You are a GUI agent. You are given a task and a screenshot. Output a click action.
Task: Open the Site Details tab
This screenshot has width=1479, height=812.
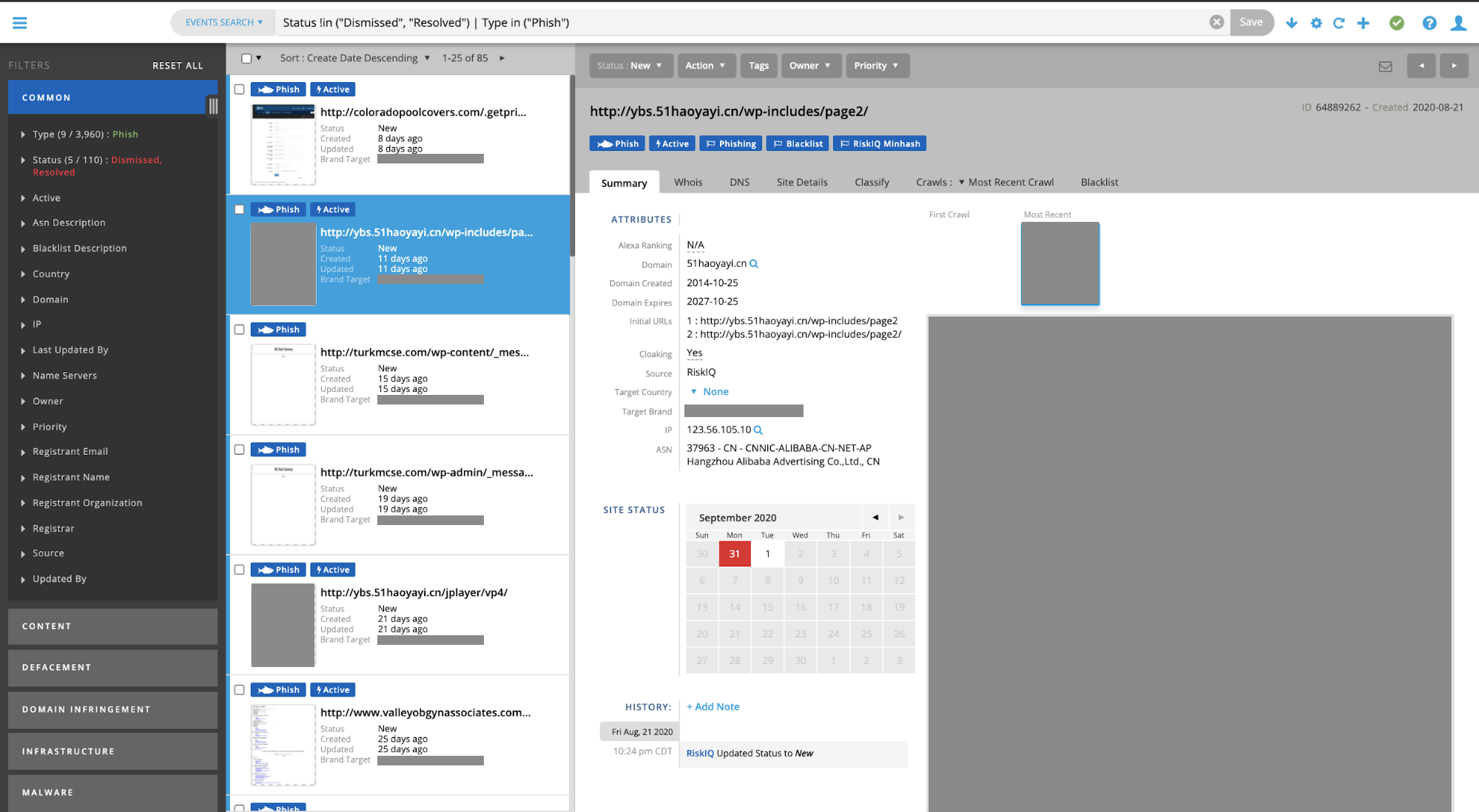point(802,182)
